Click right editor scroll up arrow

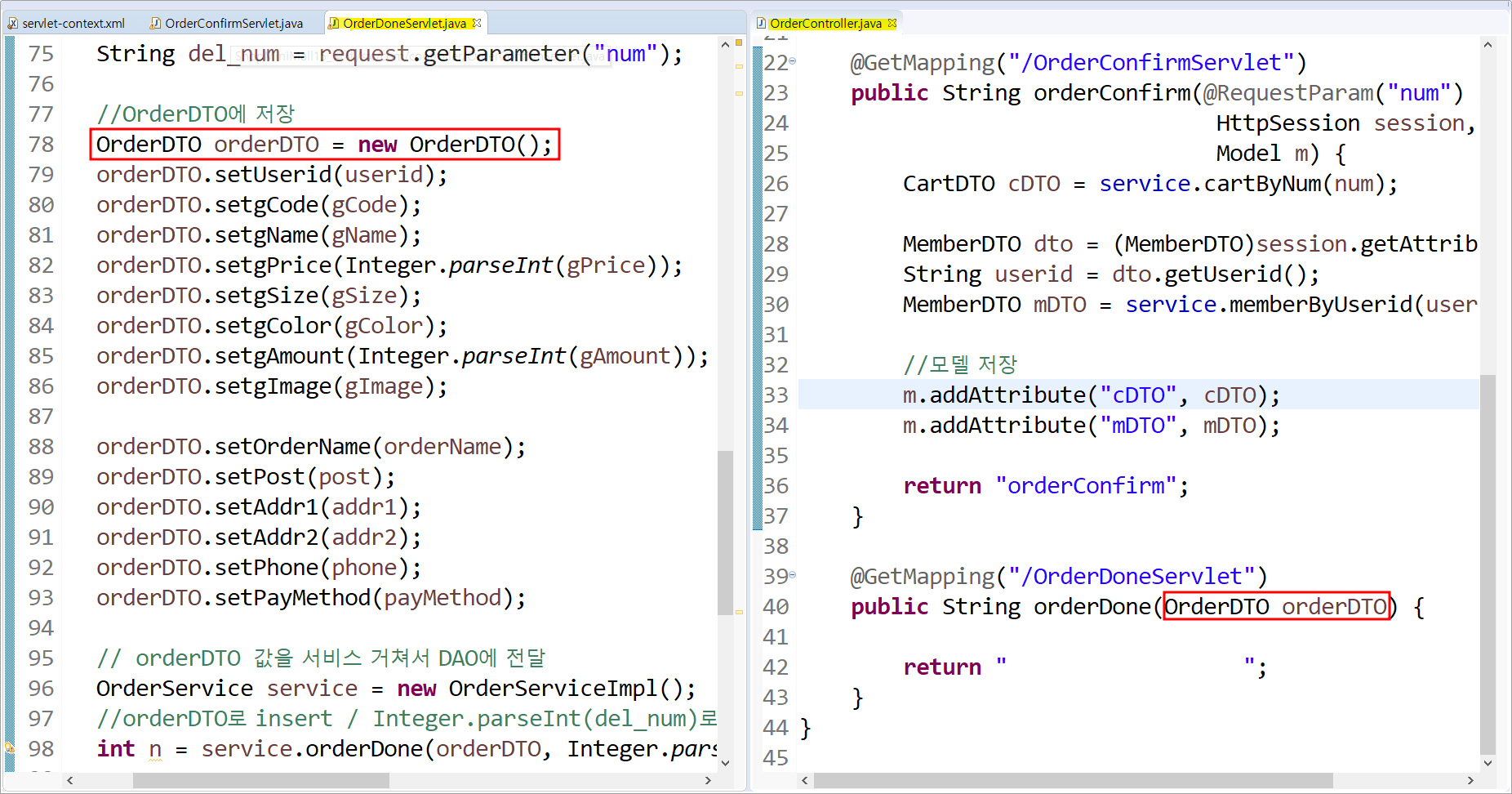1488,44
